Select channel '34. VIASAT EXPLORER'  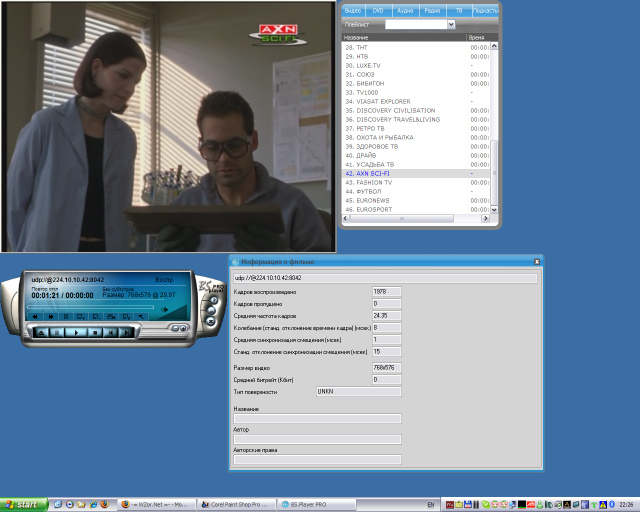point(416,101)
